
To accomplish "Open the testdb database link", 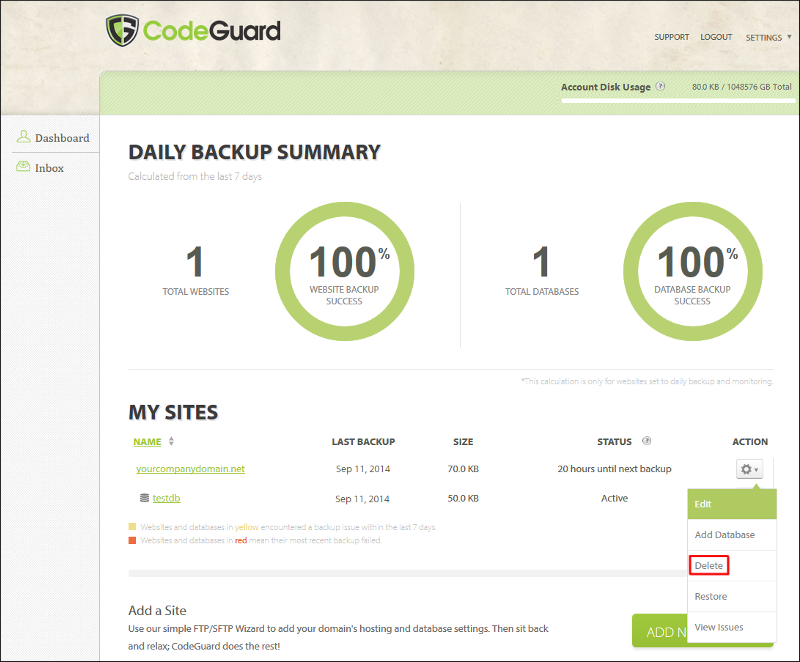I will [166, 498].
